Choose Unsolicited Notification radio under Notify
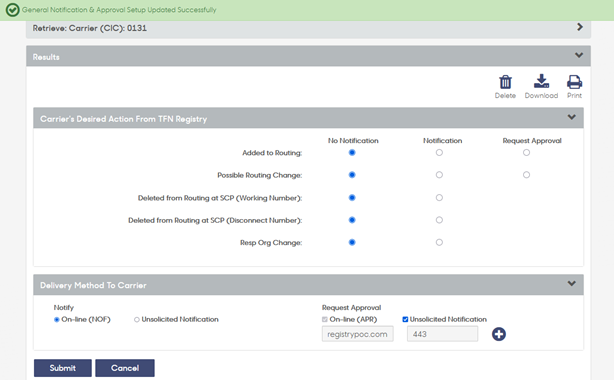The image size is (614, 380). [137, 320]
